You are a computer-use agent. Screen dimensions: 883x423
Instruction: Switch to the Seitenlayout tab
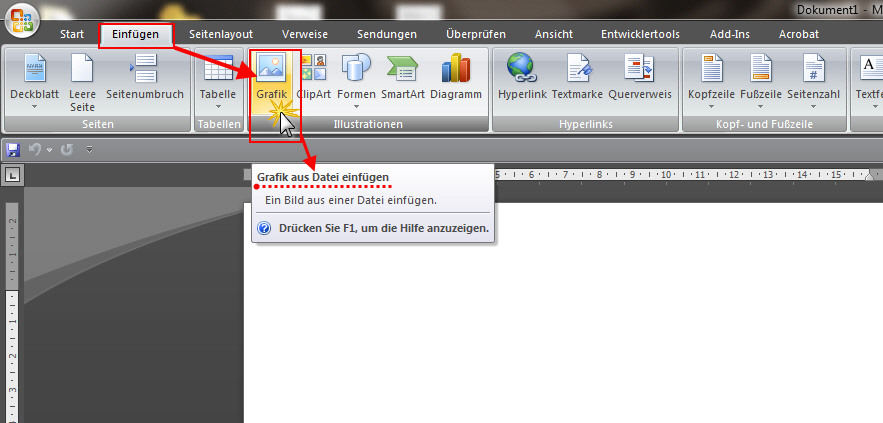(222, 34)
